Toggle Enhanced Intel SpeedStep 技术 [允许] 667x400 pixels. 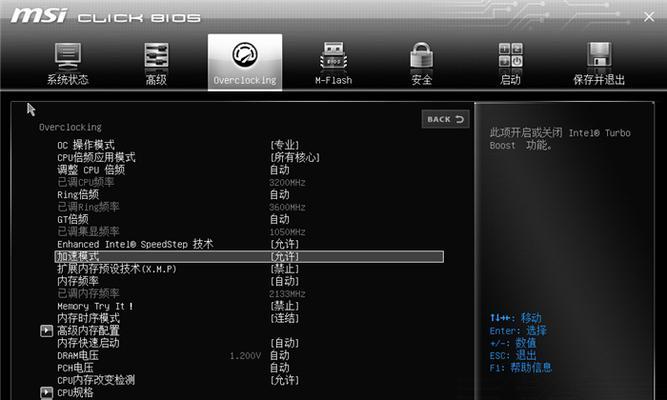point(285,244)
